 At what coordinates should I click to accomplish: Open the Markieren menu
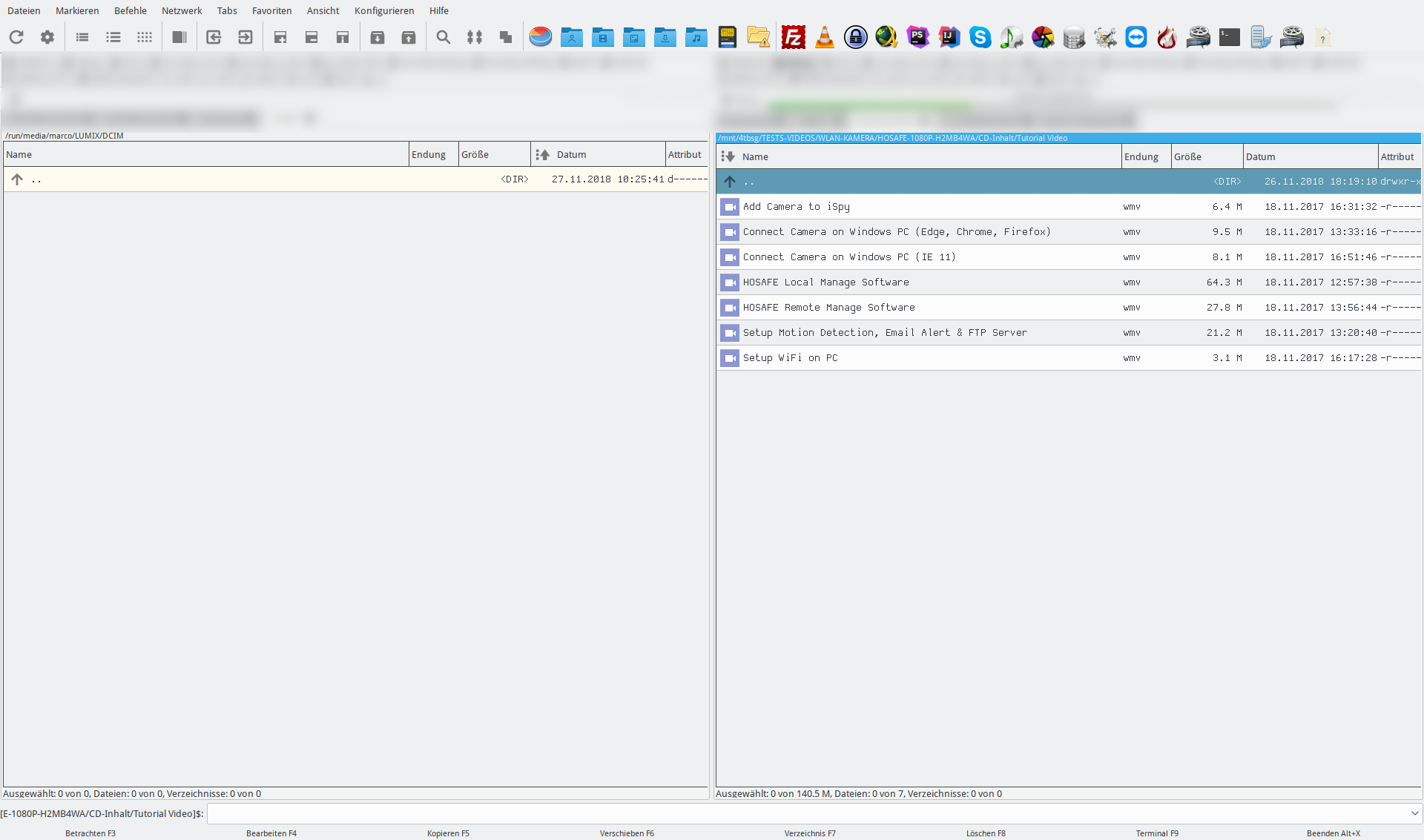pos(77,10)
